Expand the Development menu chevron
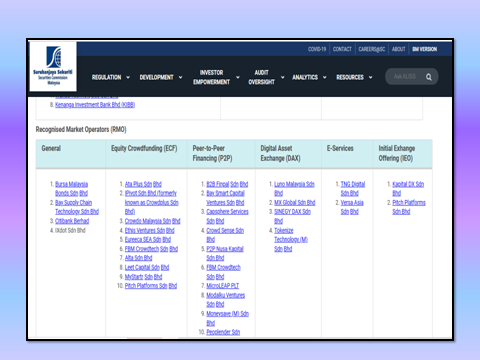This screenshot has width=480, height=360. click(x=180, y=77)
